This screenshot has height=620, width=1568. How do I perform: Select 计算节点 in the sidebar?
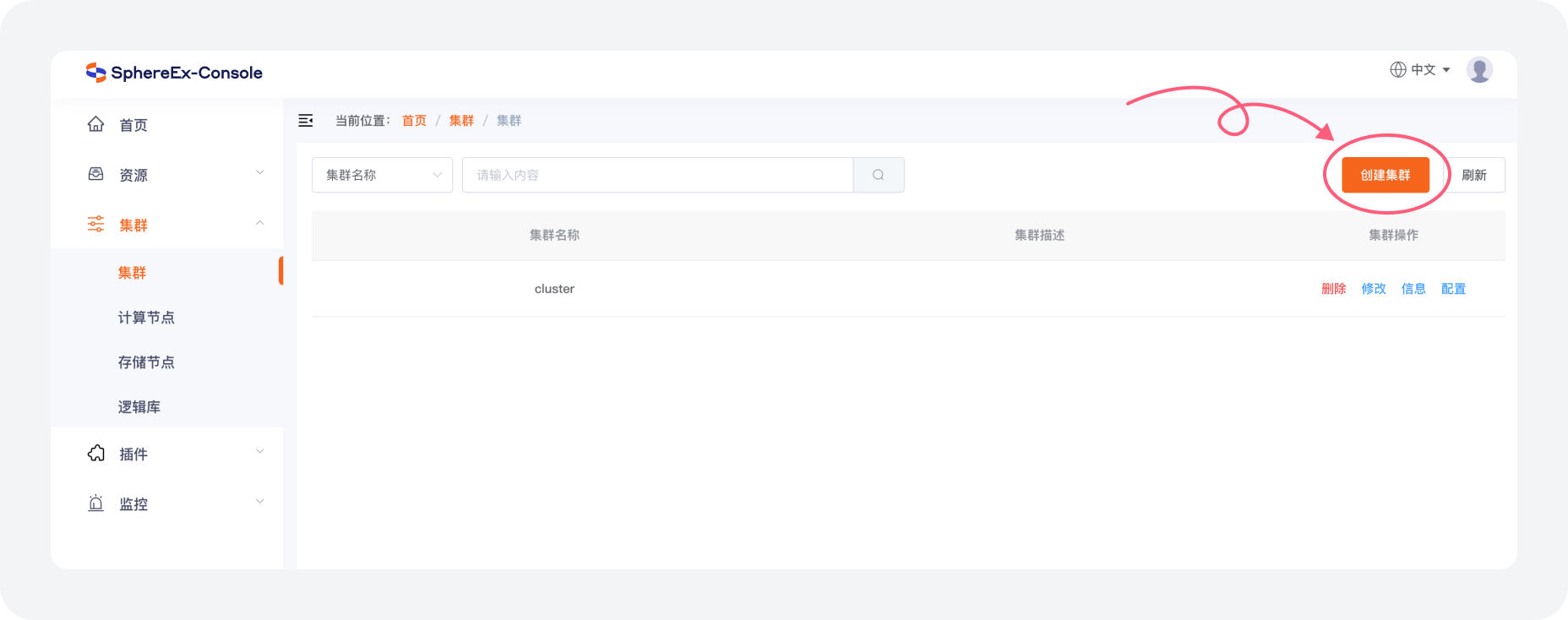tap(146, 318)
